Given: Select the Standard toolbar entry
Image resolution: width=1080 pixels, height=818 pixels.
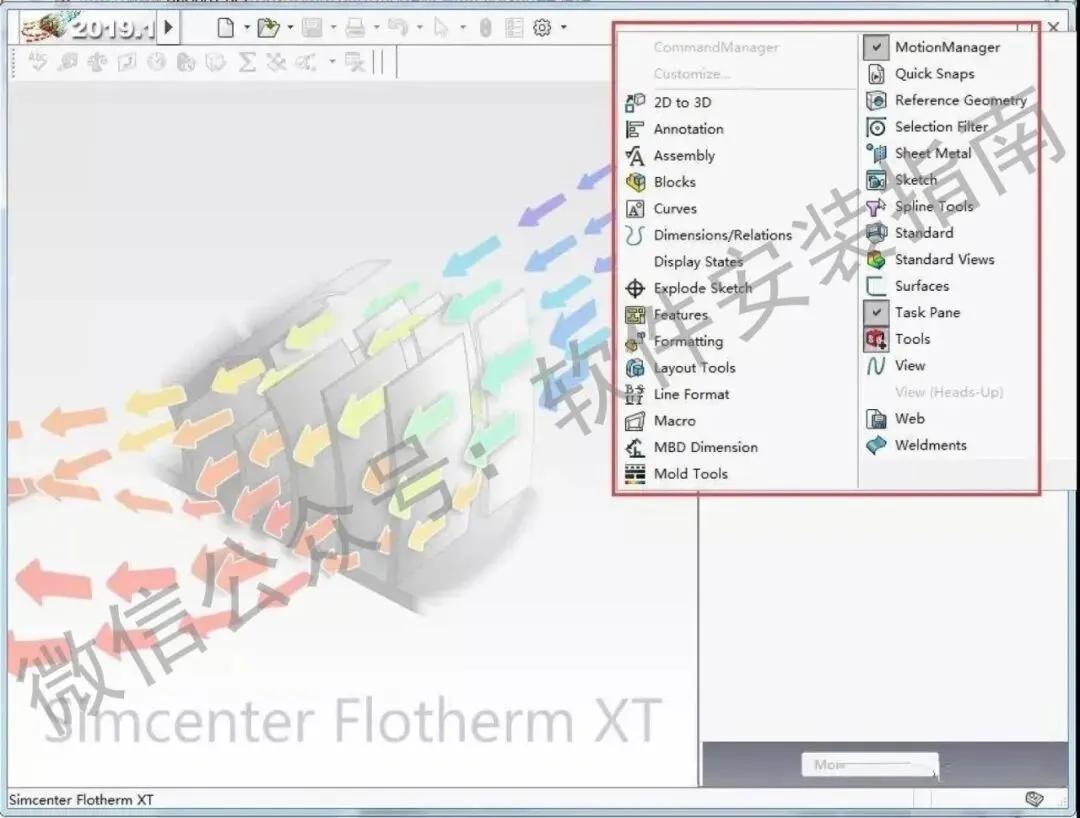Looking at the screenshot, I should 924,233.
